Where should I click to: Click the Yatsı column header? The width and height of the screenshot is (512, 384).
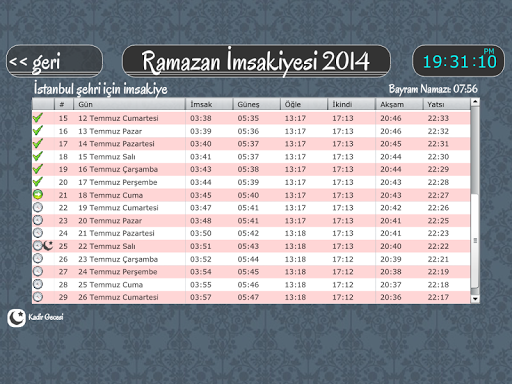pyautogui.click(x=447, y=104)
